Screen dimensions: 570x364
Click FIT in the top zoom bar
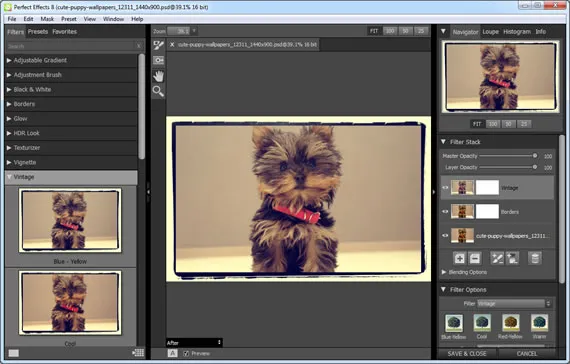click(x=374, y=31)
